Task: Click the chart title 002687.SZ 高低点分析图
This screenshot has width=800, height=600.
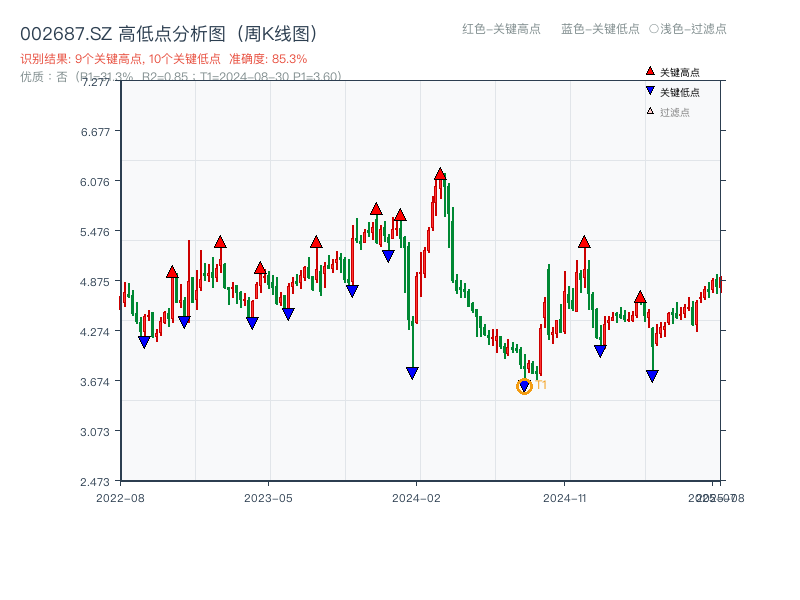Action: coord(169,34)
